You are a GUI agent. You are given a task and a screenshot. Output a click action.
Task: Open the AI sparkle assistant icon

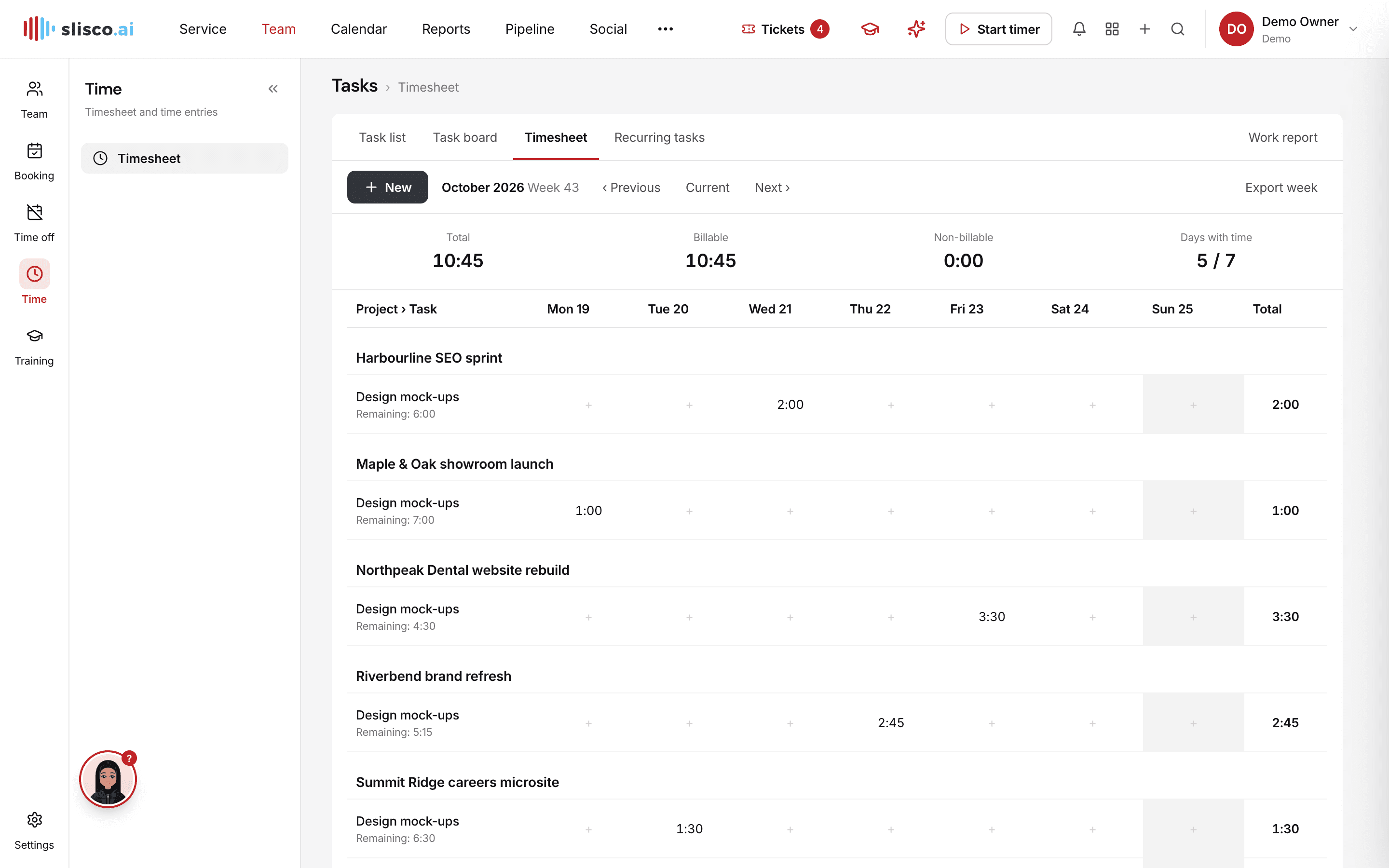click(916, 29)
